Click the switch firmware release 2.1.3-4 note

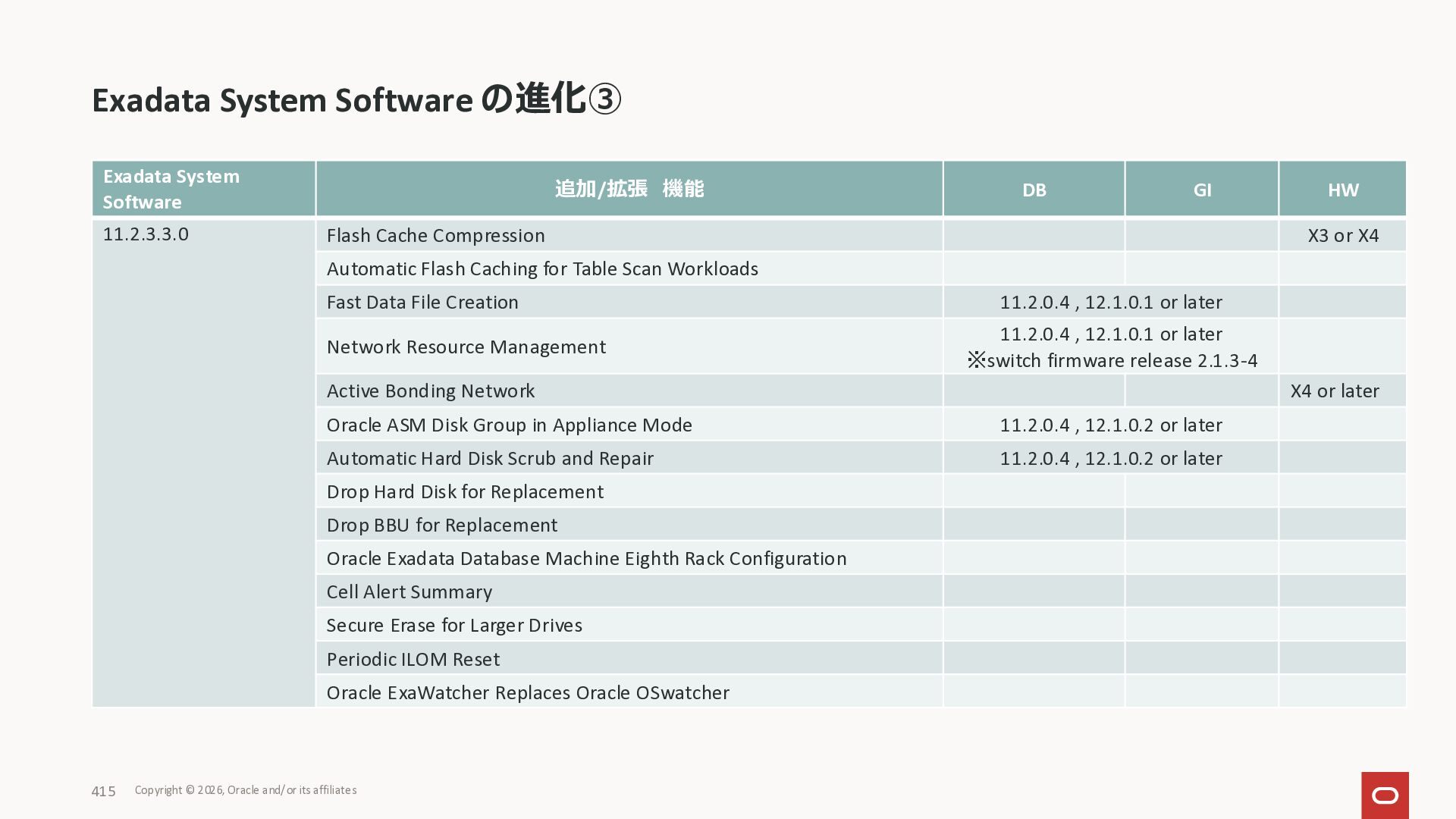click(x=1112, y=361)
